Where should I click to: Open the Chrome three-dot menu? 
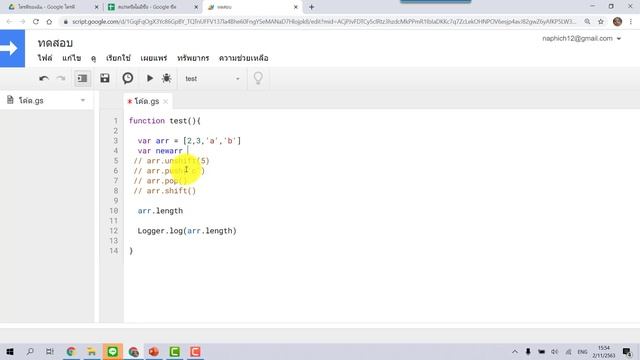point(631,22)
